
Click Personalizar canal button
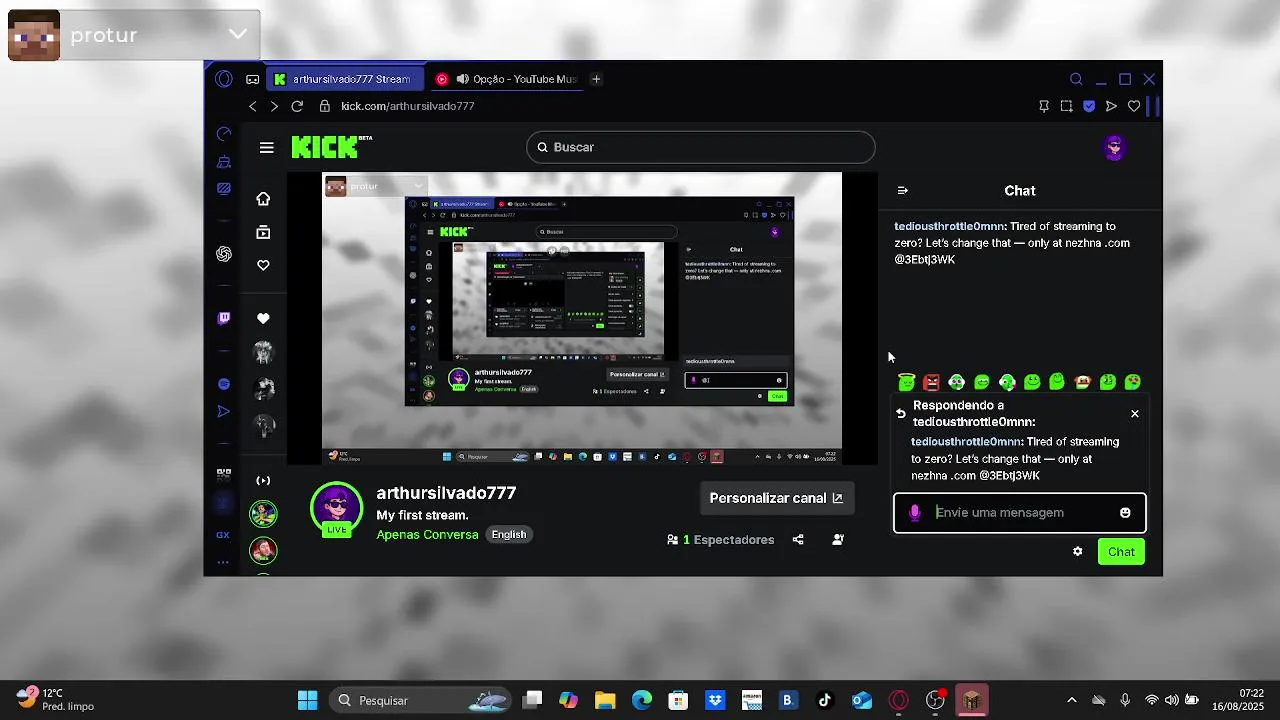pos(776,498)
